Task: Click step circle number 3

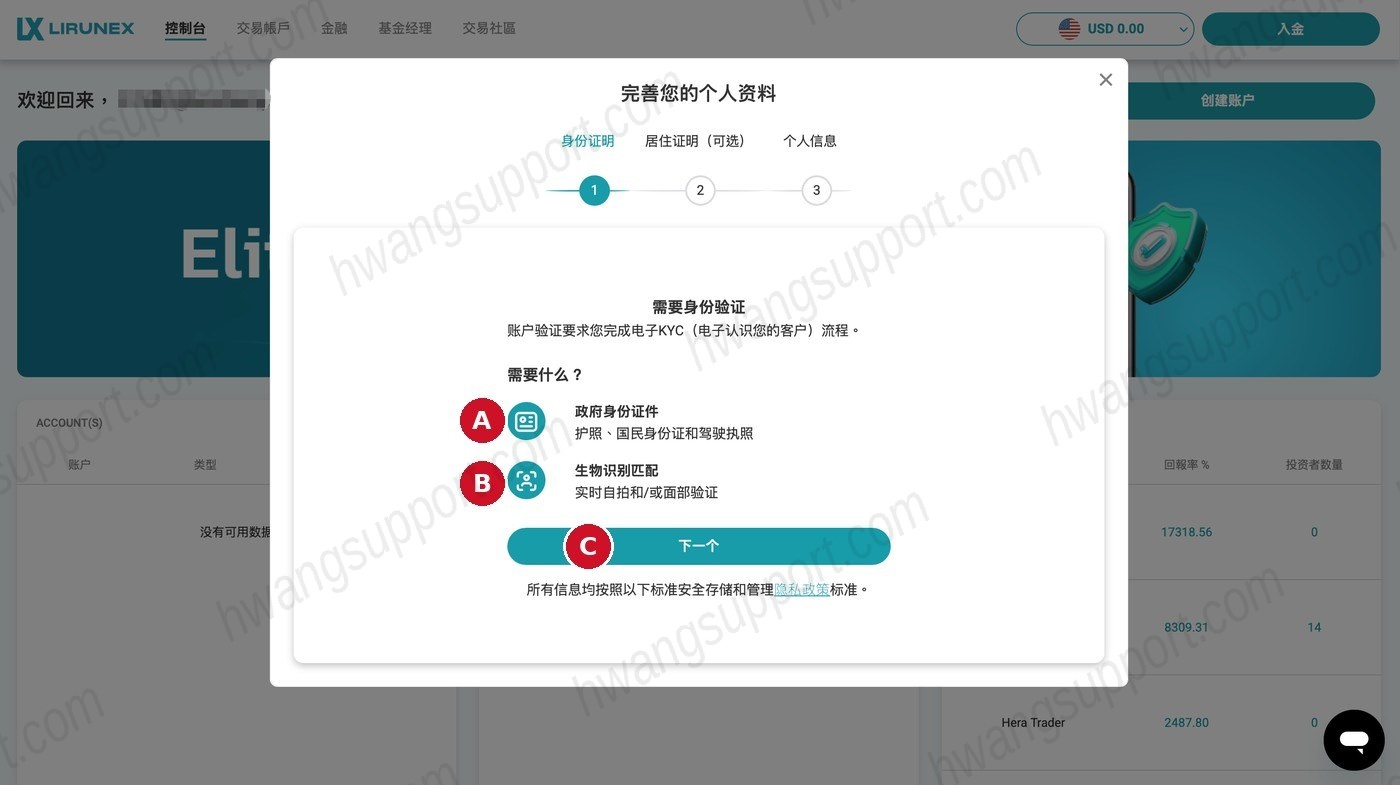Action: 816,190
